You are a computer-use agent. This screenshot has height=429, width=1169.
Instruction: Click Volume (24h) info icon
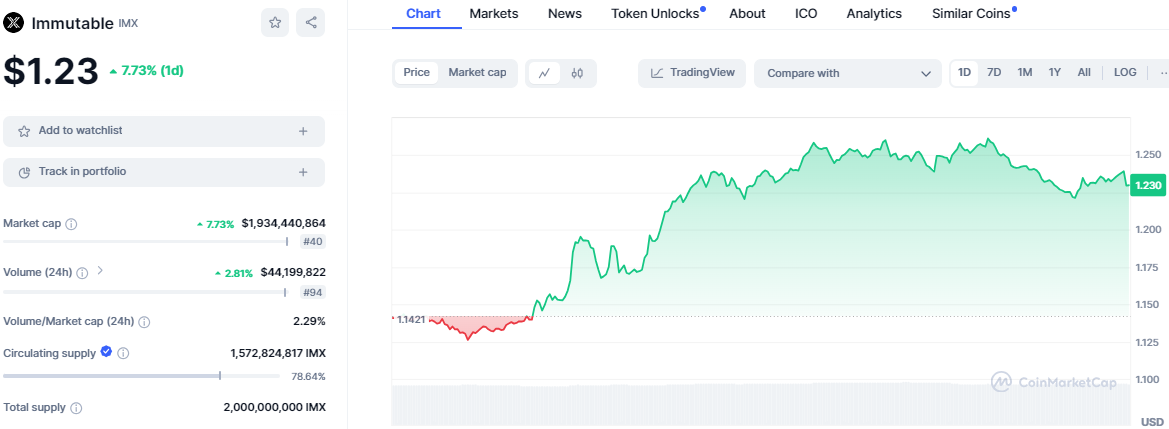83,272
